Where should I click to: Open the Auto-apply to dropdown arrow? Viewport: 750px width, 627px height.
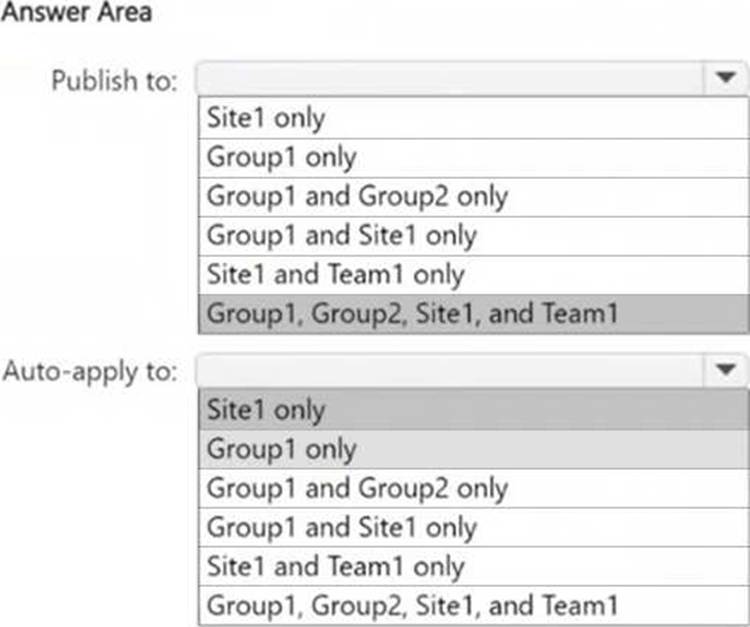point(724,371)
